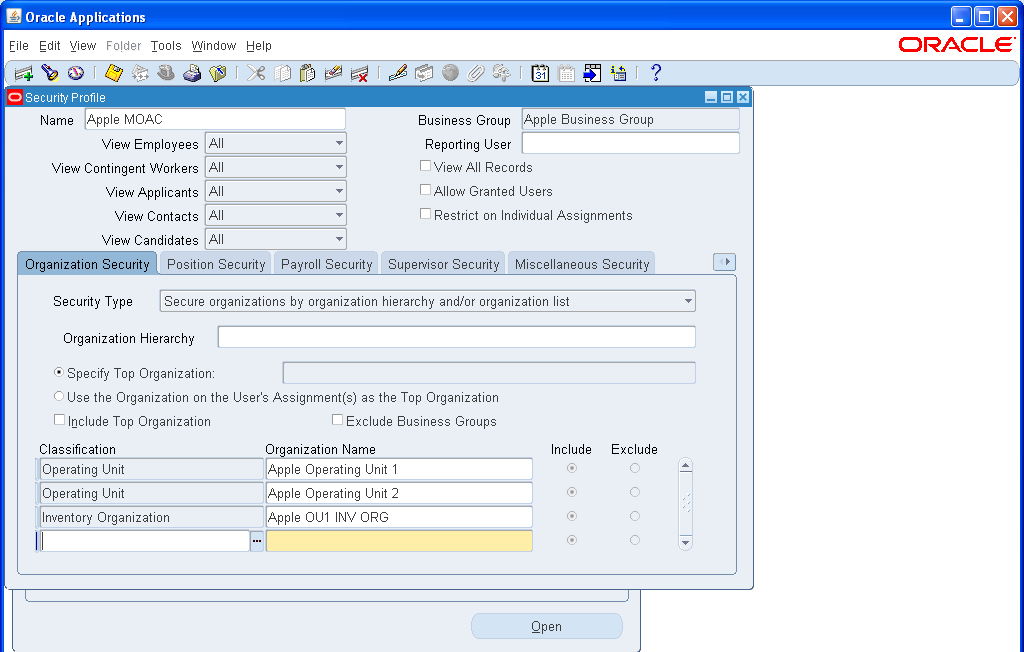The height and width of the screenshot is (652, 1024).
Task: Save using the yellow floppy disk icon
Action: 114,73
